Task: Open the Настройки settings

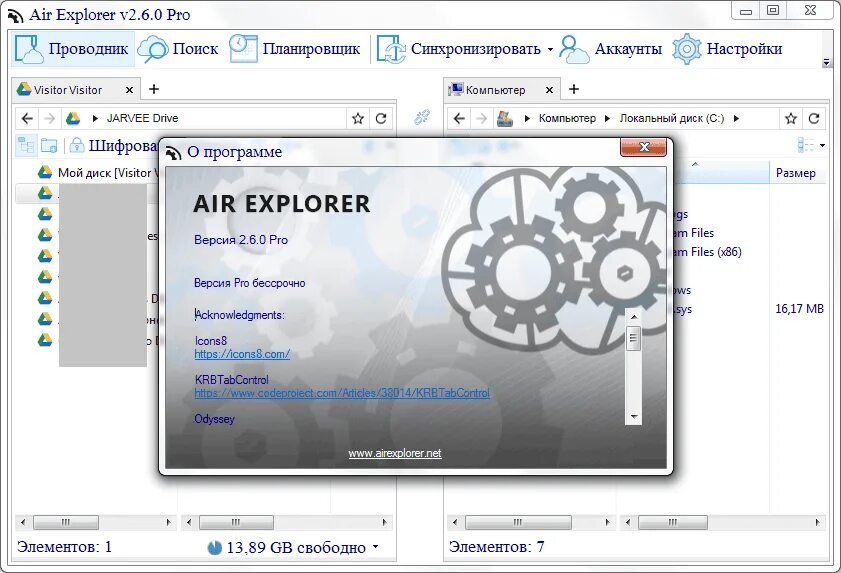Action: [727, 49]
